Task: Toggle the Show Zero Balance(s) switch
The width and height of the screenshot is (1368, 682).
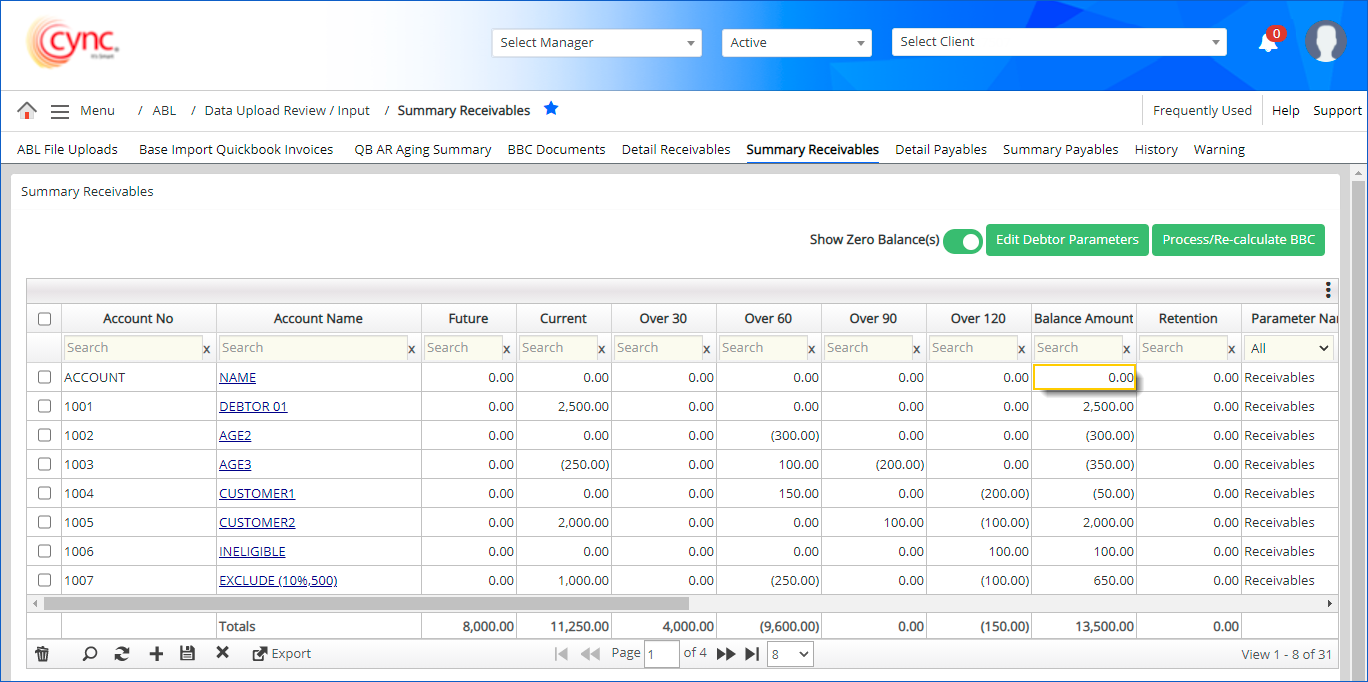Action: click(963, 241)
